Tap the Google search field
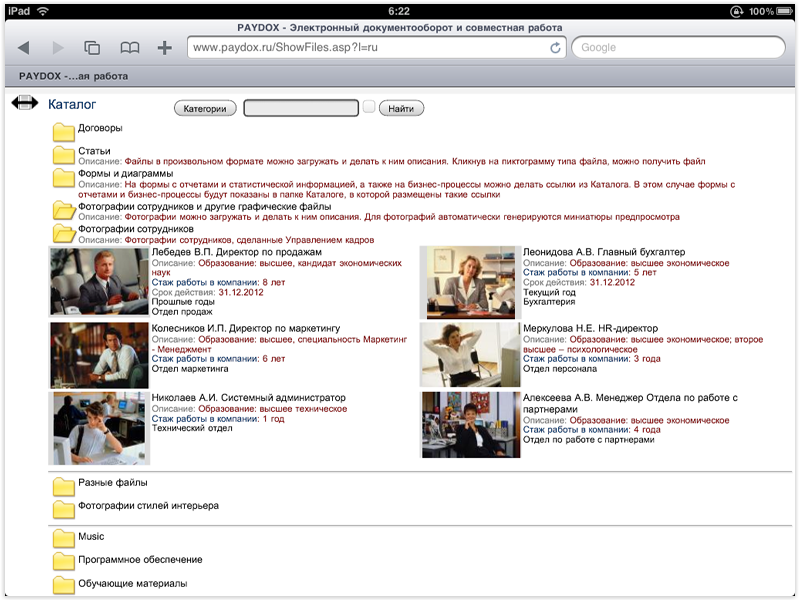This screenshot has width=800, height=600. (678, 47)
